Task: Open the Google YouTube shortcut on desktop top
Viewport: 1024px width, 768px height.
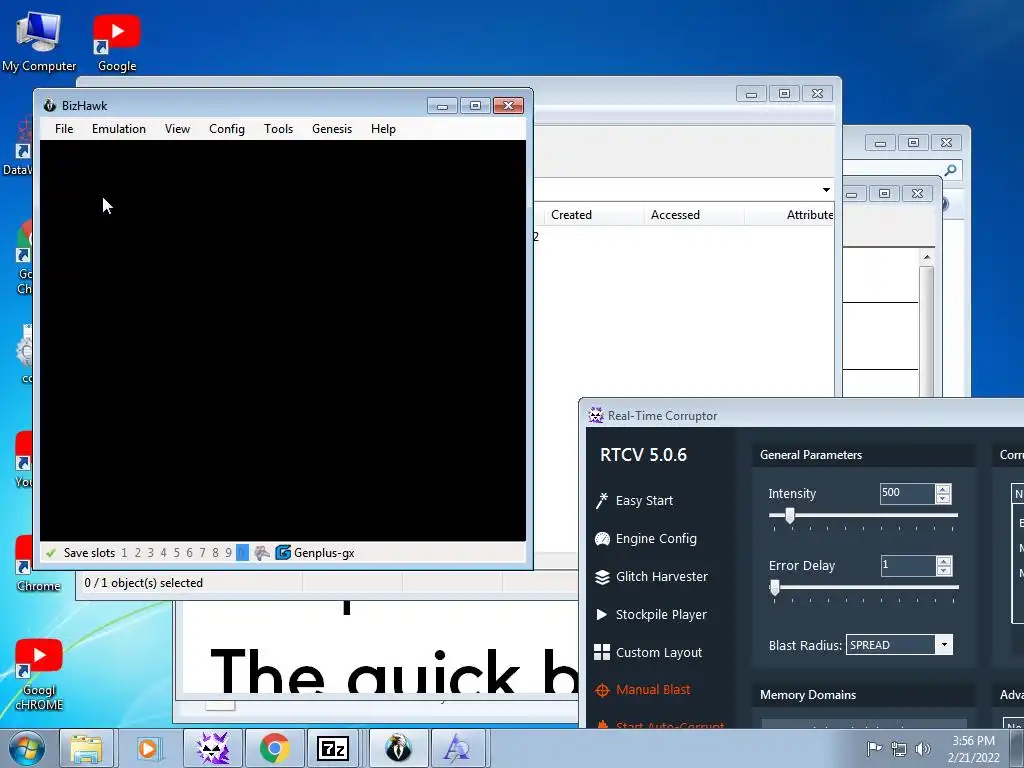Action: click(x=117, y=42)
